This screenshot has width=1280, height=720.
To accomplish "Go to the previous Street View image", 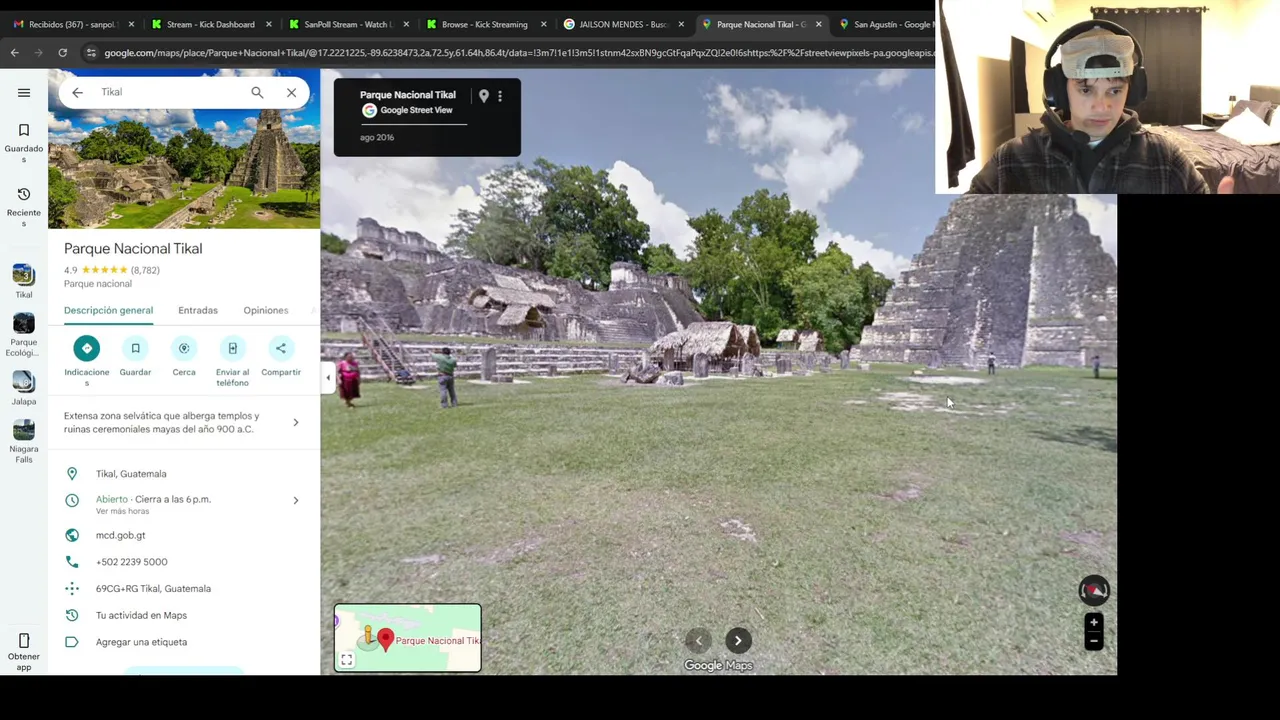I will [699, 641].
